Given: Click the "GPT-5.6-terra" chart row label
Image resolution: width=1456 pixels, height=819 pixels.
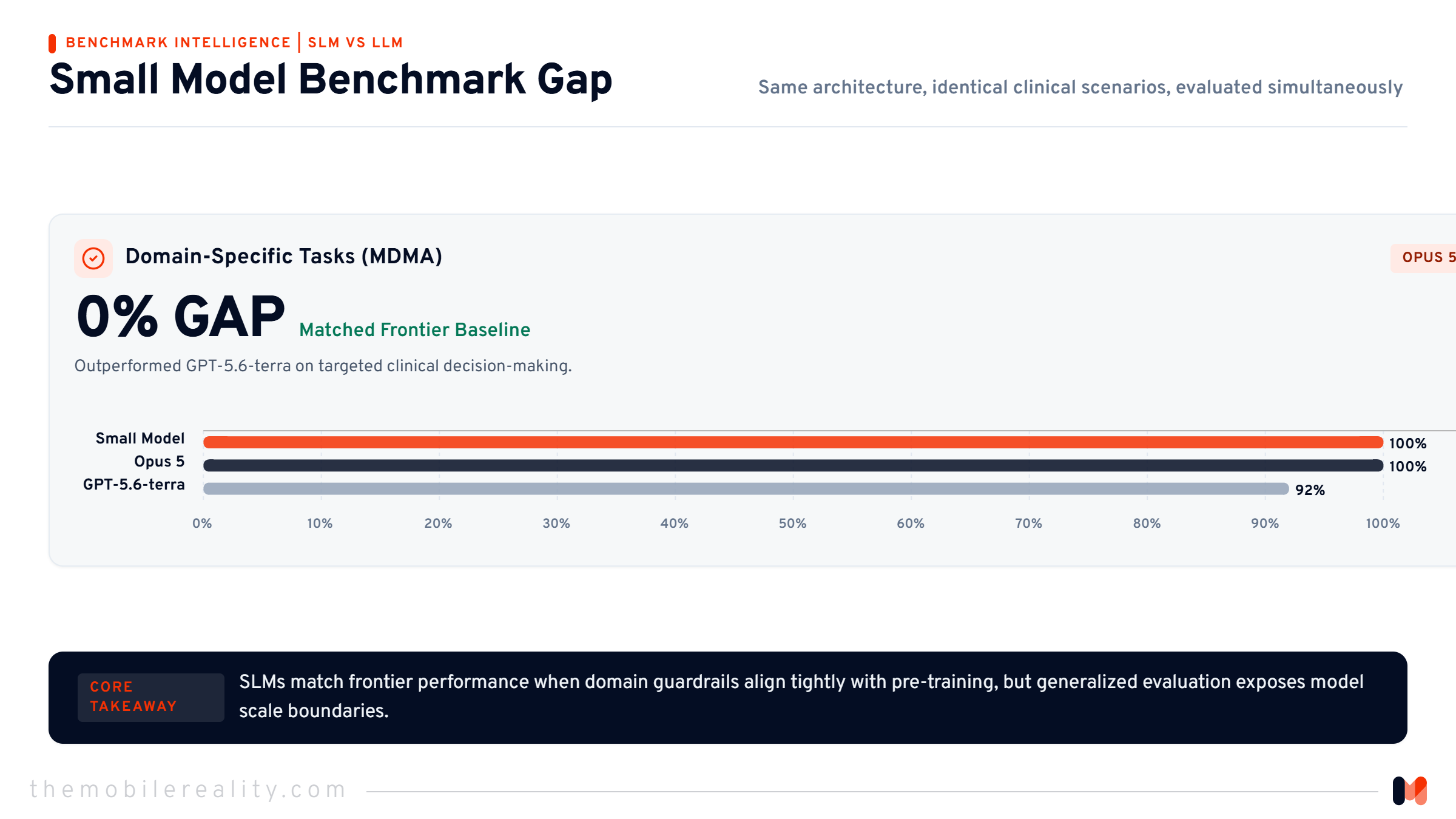Looking at the screenshot, I should tap(133, 484).
